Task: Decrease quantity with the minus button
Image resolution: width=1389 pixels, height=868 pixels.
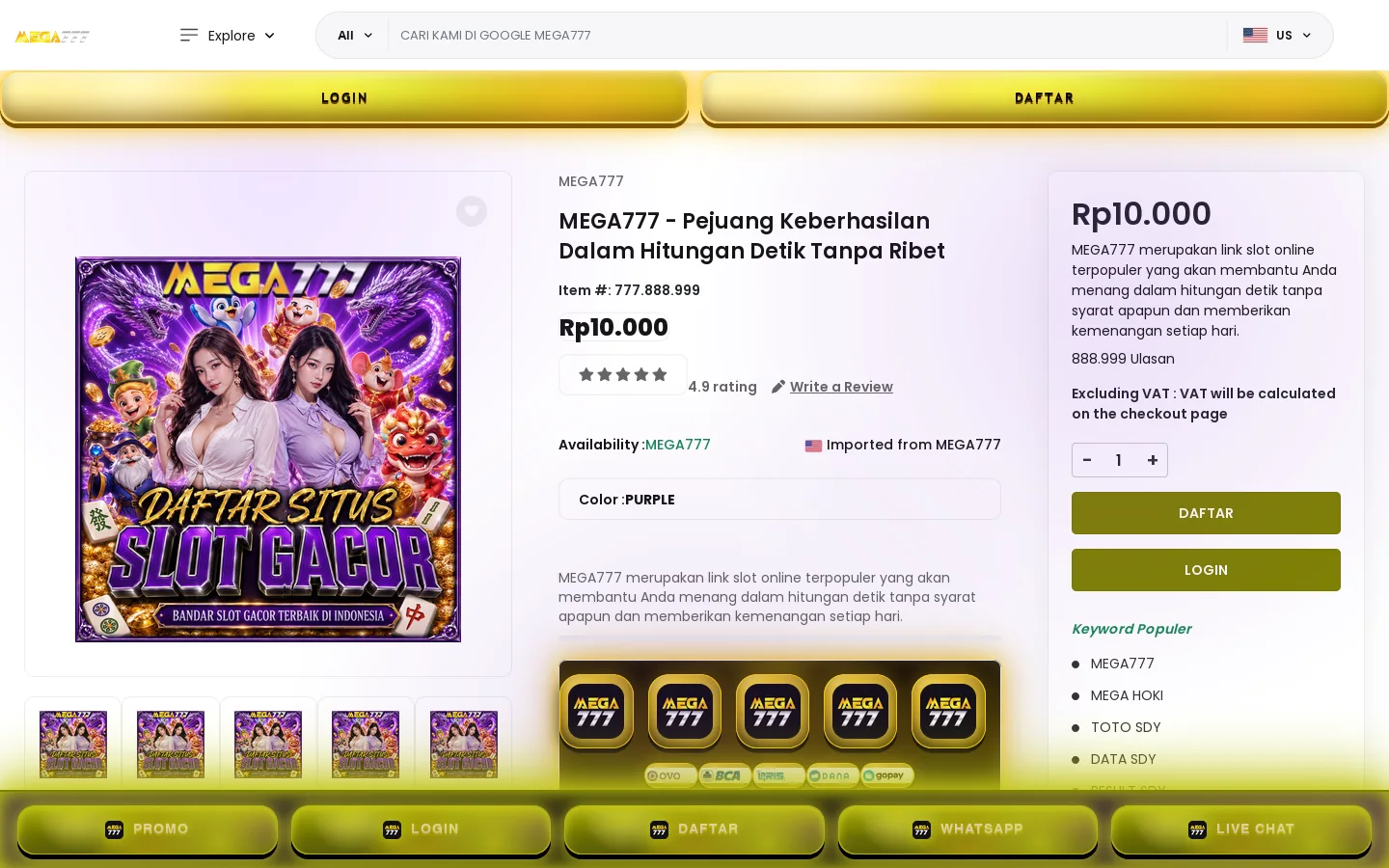Action: (x=1087, y=460)
